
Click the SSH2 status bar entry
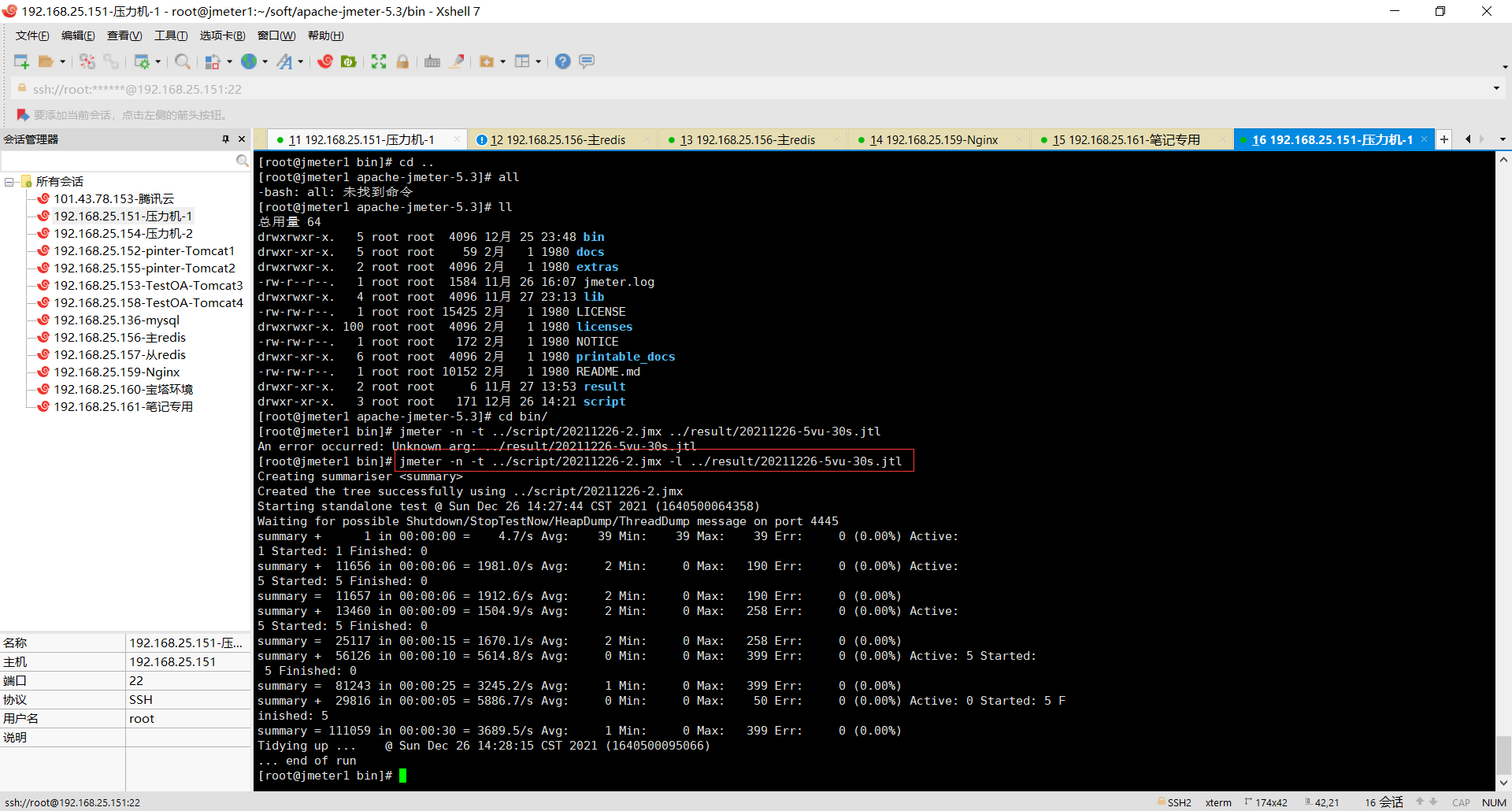(x=1174, y=802)
